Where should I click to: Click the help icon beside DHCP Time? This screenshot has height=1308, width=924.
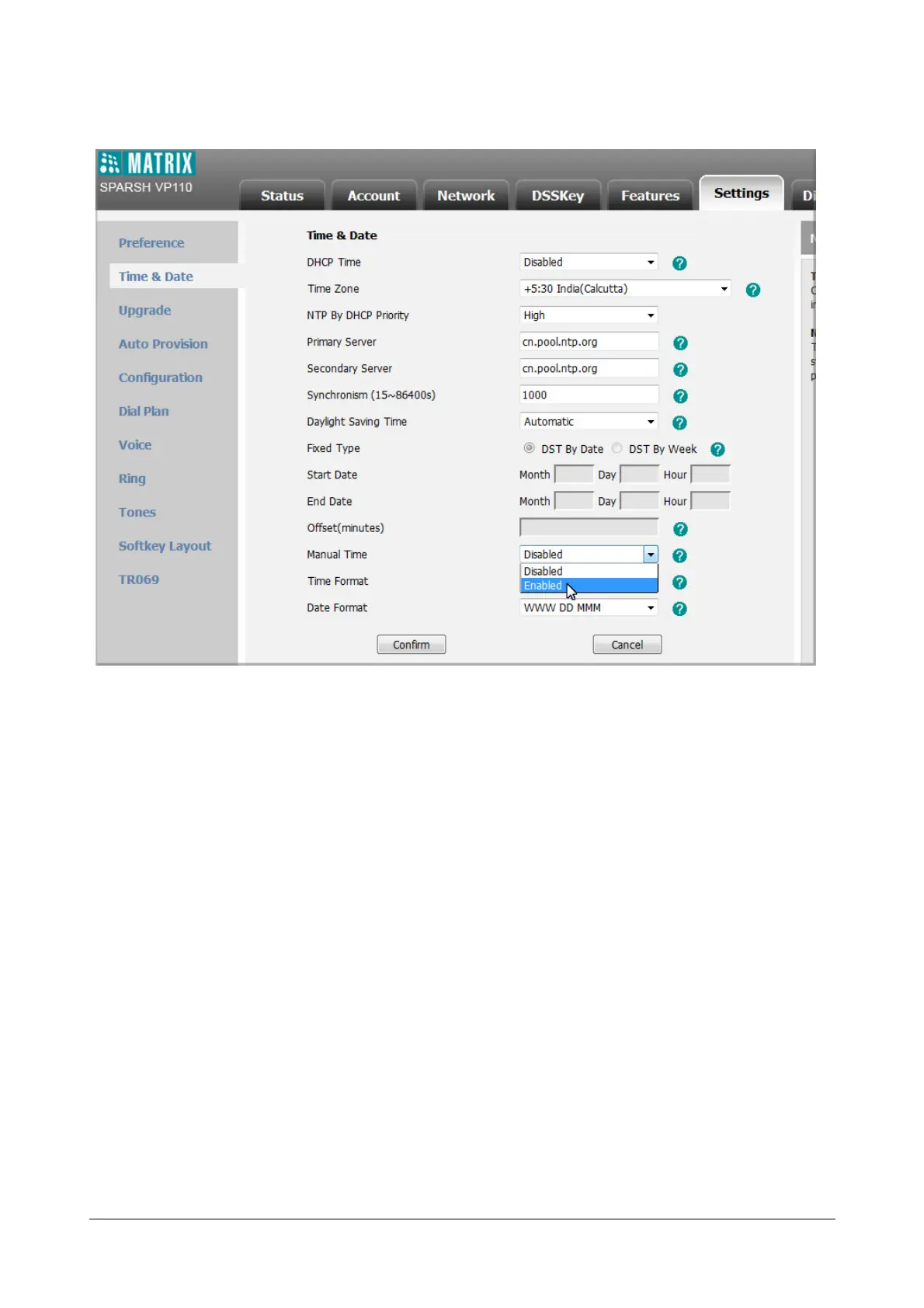point(679,263)
